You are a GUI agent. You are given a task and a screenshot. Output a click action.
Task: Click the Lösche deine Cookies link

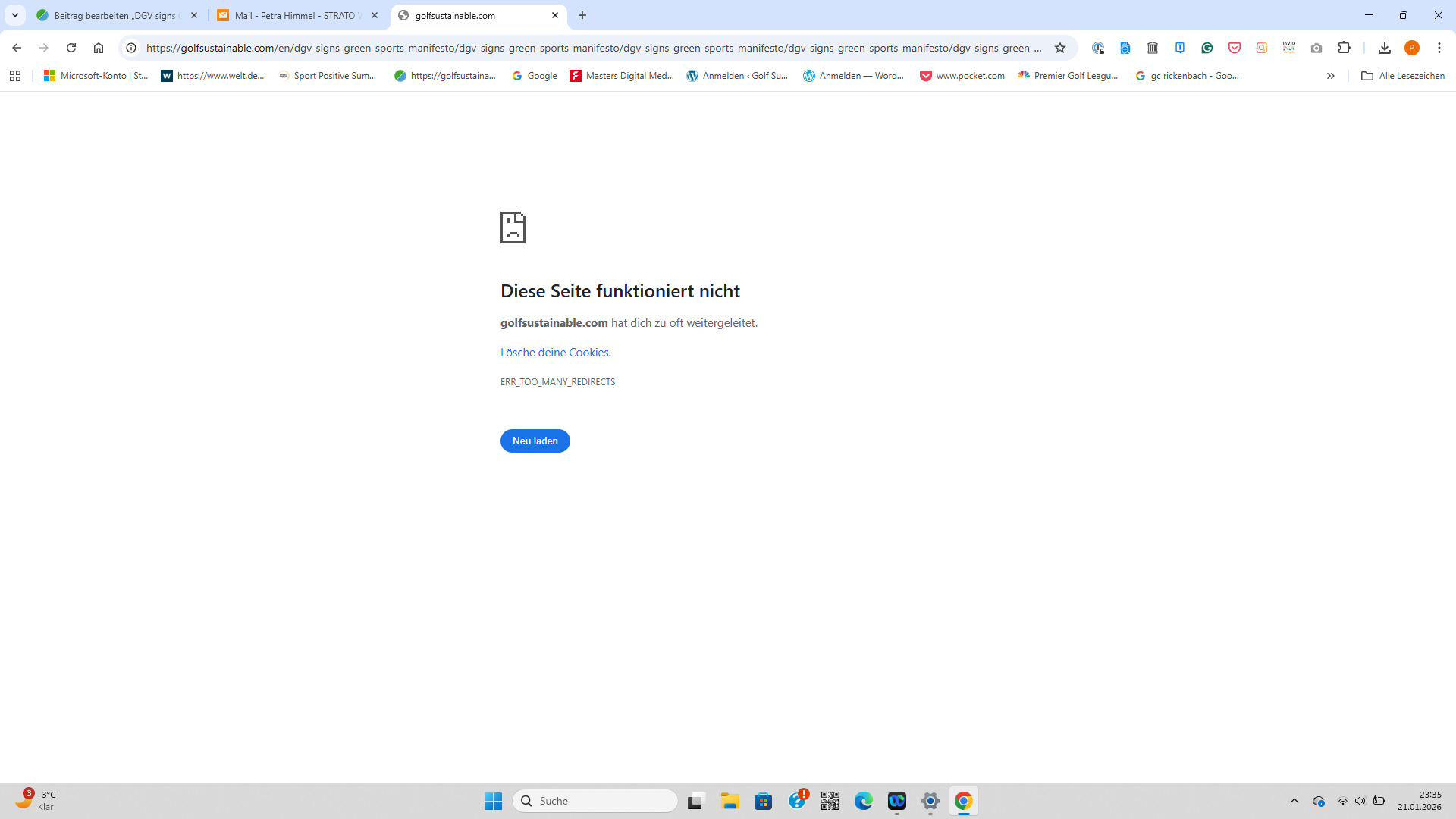click(554, 353)
